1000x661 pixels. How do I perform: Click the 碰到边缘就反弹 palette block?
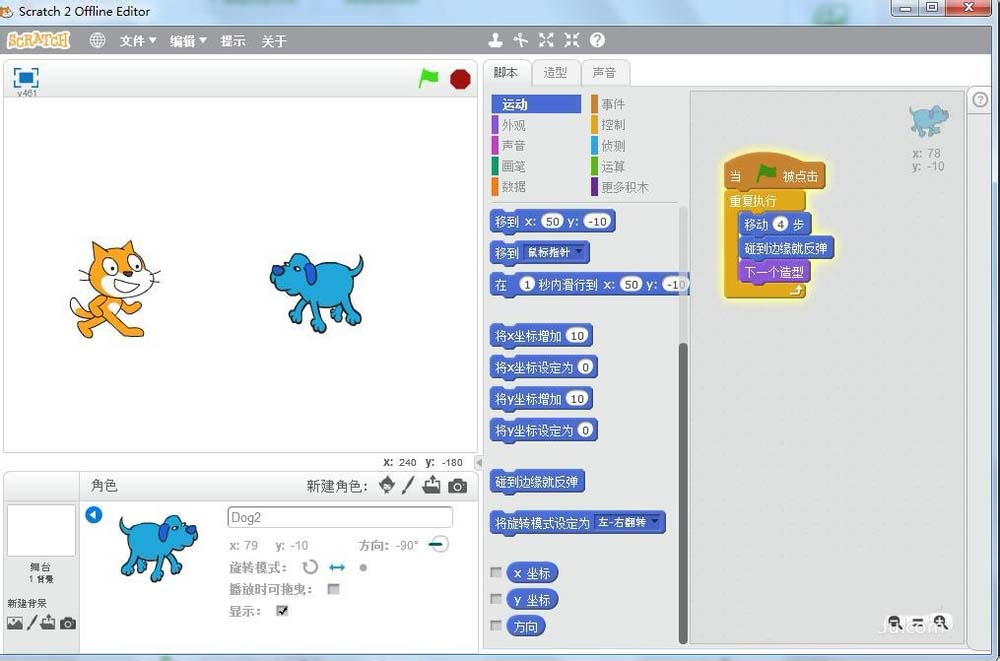click(537, 482)
